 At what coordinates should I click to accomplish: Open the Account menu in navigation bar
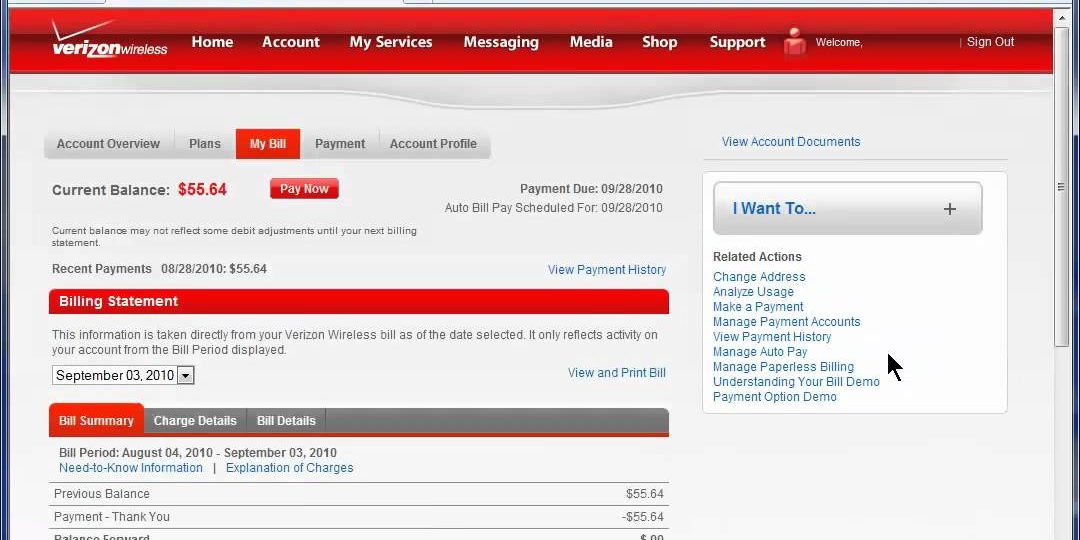pos(291,42)
